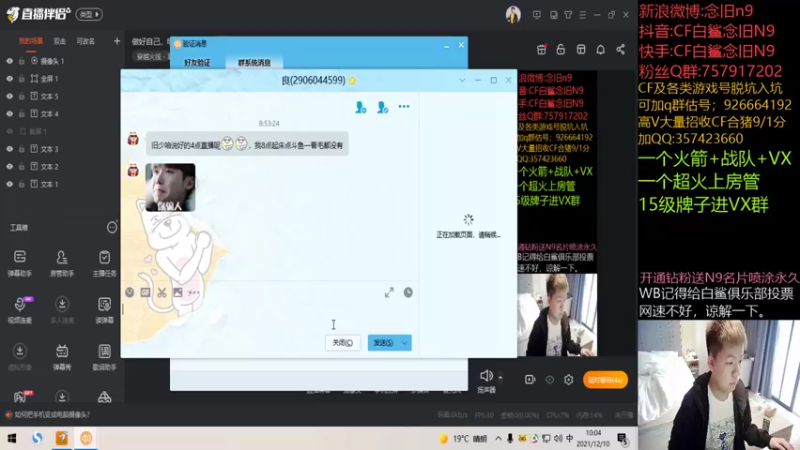
Task: Click the chat message input area
Action: pos(269,316)
